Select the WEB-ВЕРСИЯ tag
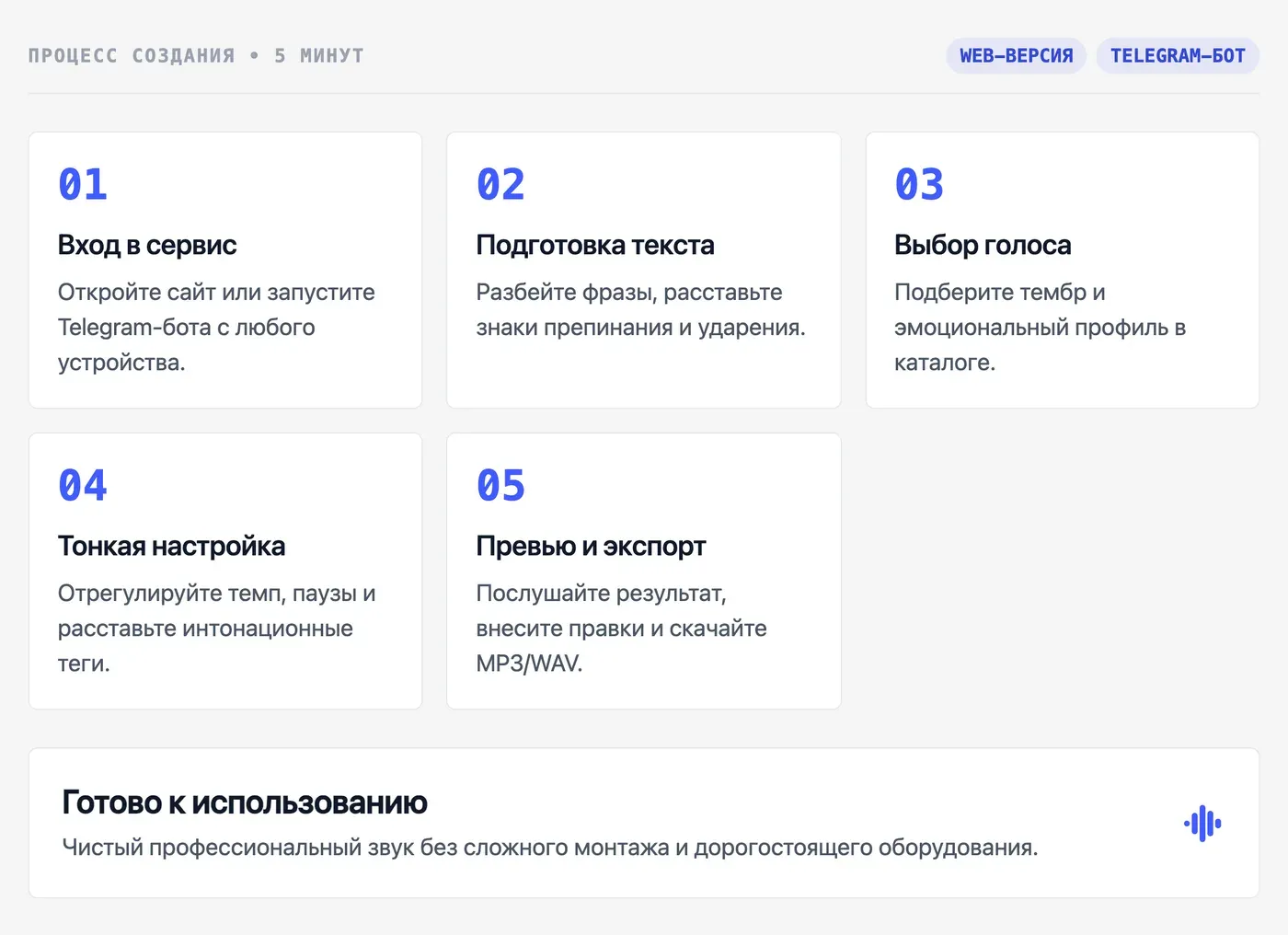The image size is (1288, 935). (1016, 56)
